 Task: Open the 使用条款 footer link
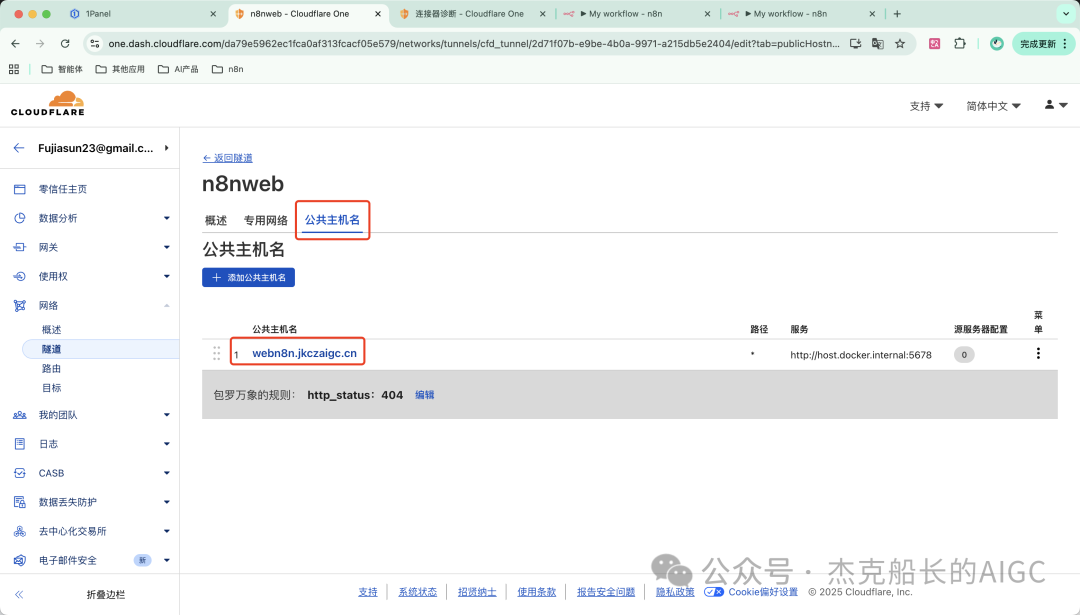tap(537, 592)
